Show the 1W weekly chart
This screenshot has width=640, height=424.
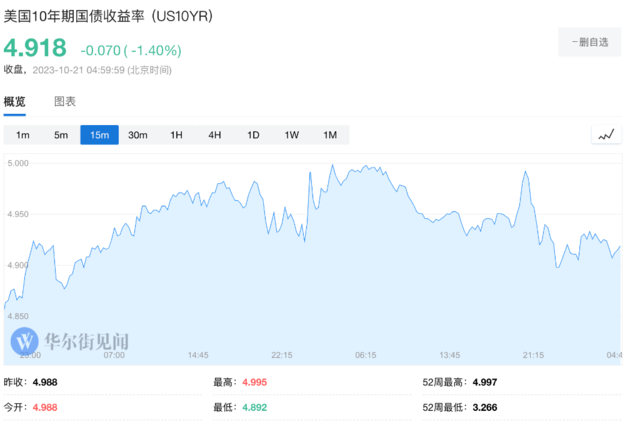pos(291,135)
